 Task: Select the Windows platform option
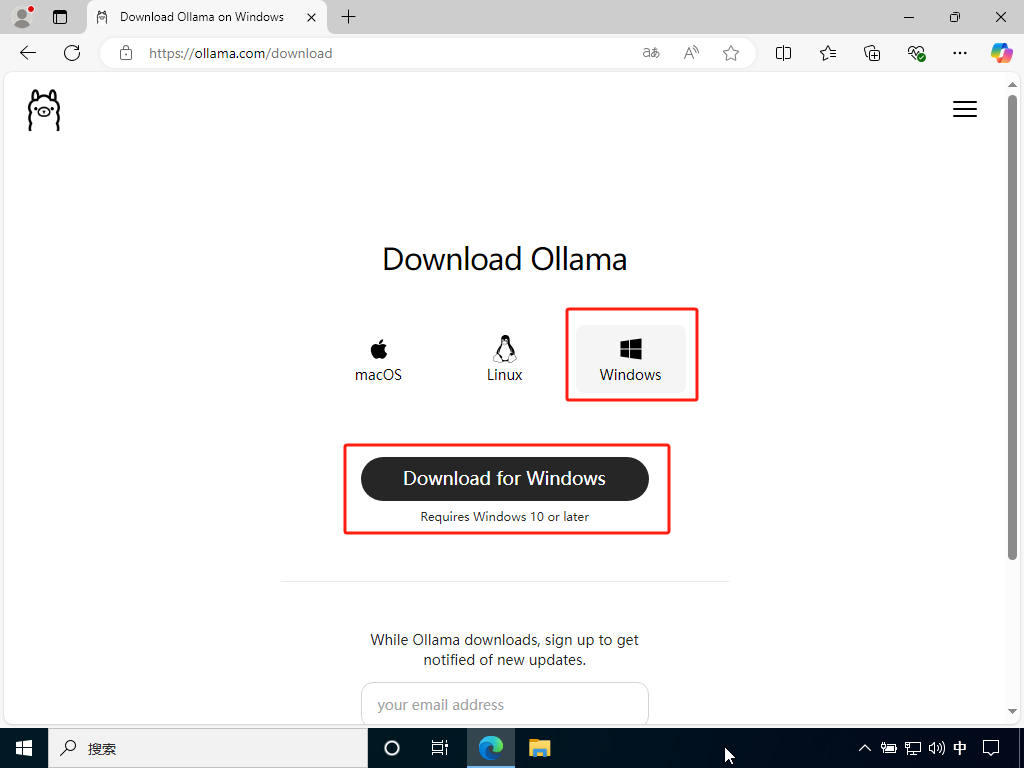tap(631, 360)
